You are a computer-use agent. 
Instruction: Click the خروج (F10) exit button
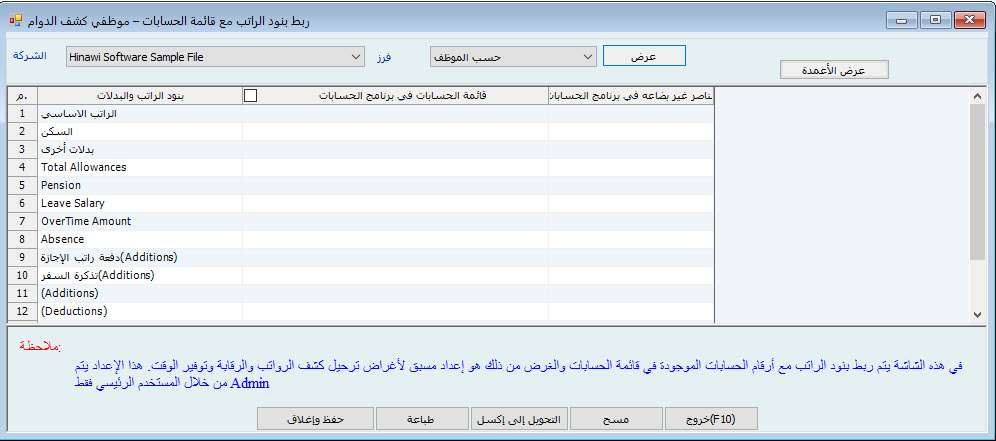coord(710,419)
